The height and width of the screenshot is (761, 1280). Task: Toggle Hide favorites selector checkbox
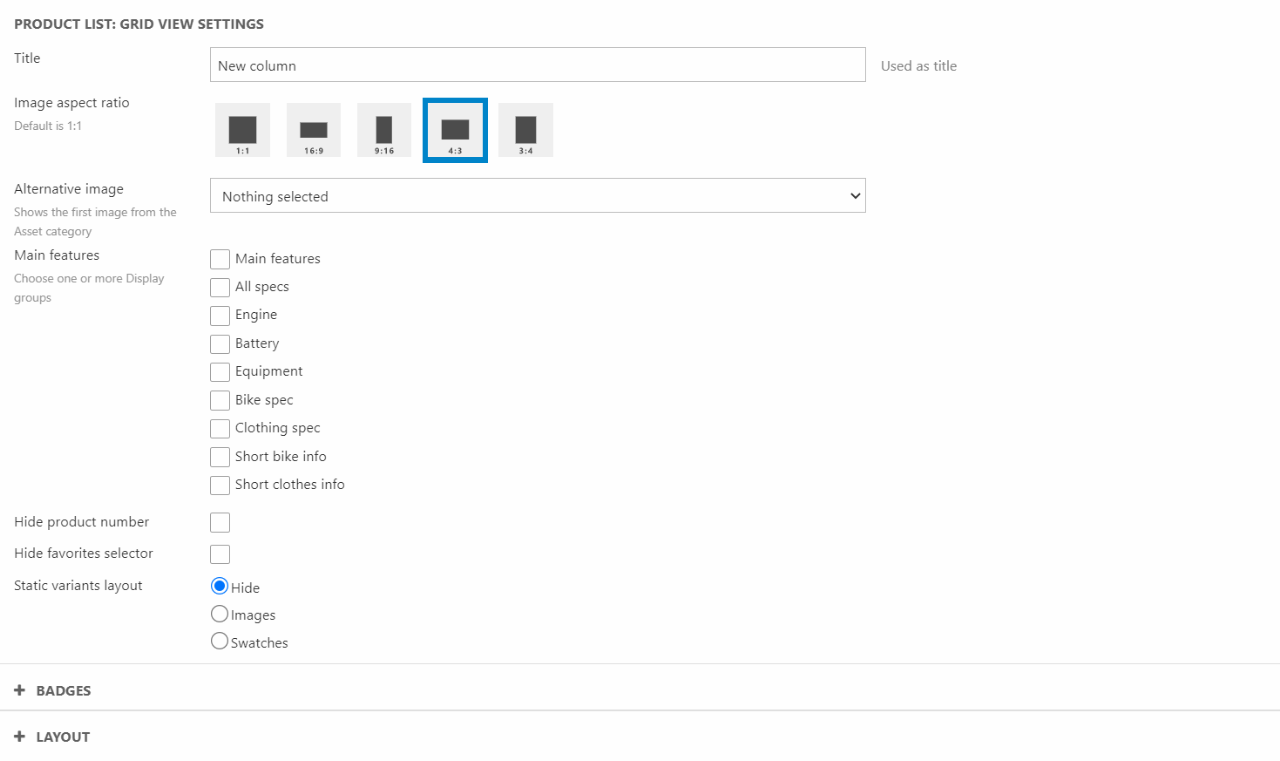pyautogui.click(x=220, y=554)
